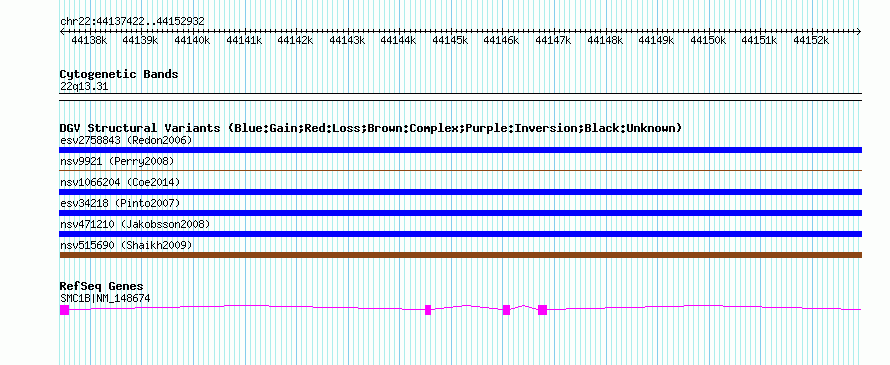Open variant esv34218 (Pinto2007) label
Viewport: 890px width, 365px height.
(120, 203)
